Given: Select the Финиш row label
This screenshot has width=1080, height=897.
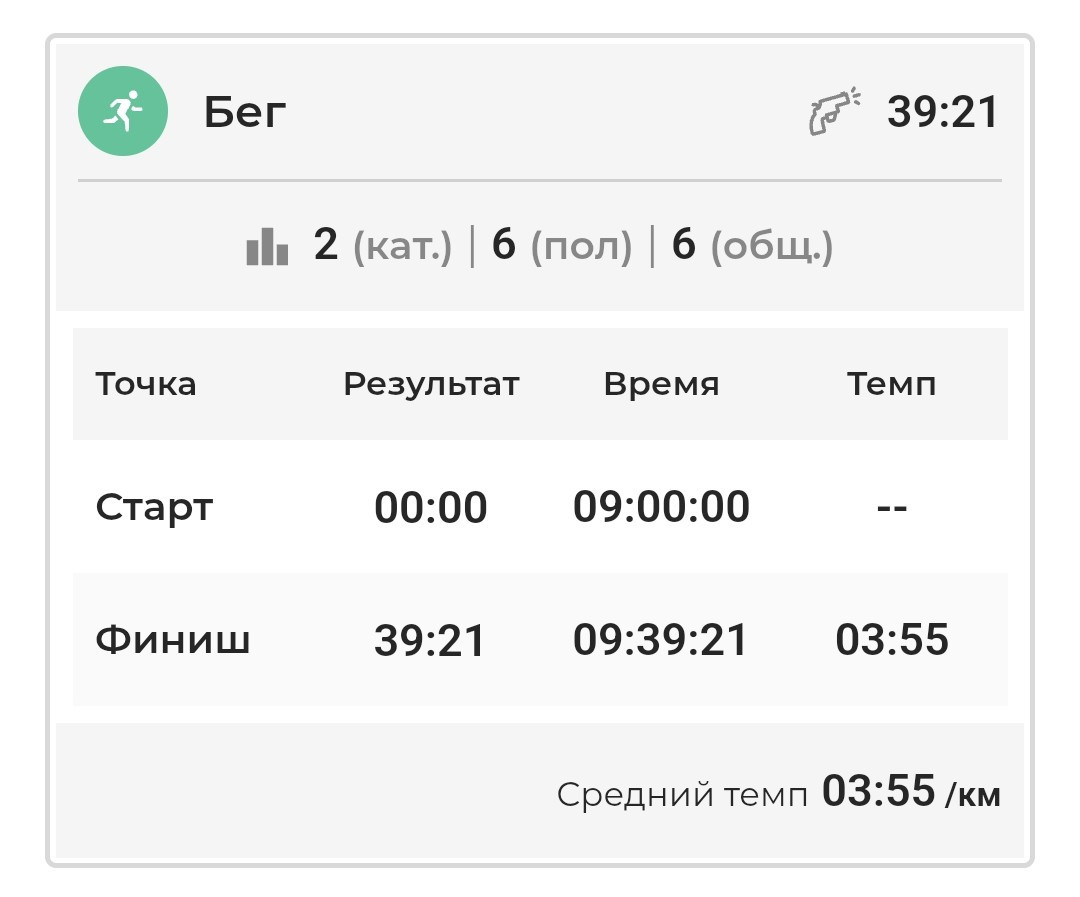Looking at the screenshot, I should click(x=172, y=640).
